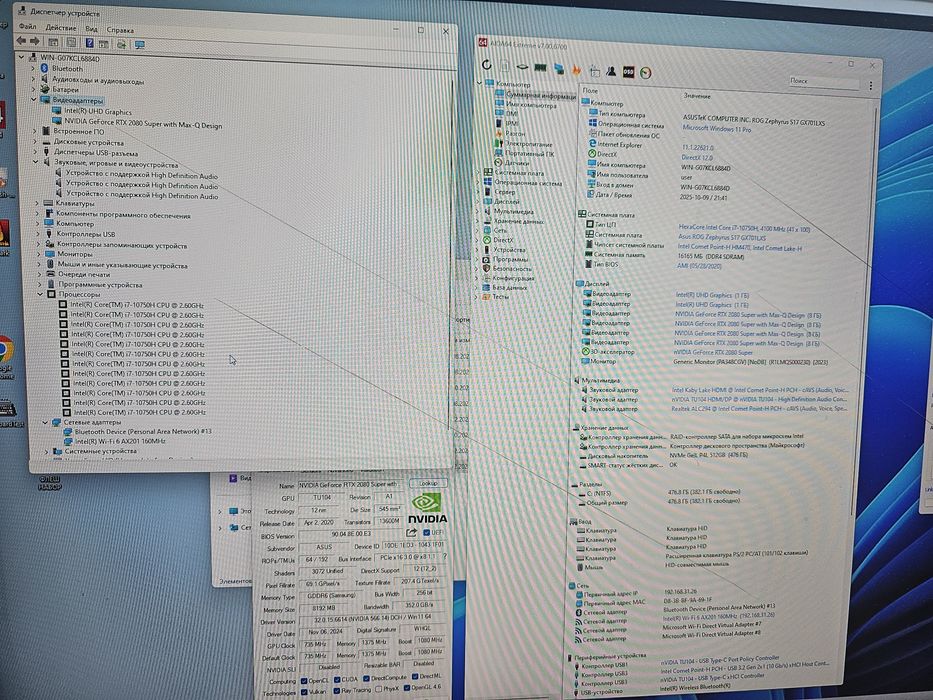
Task: Open Вид menu in Device Manager
Action: pyautogui.click(x=91, y=29)
